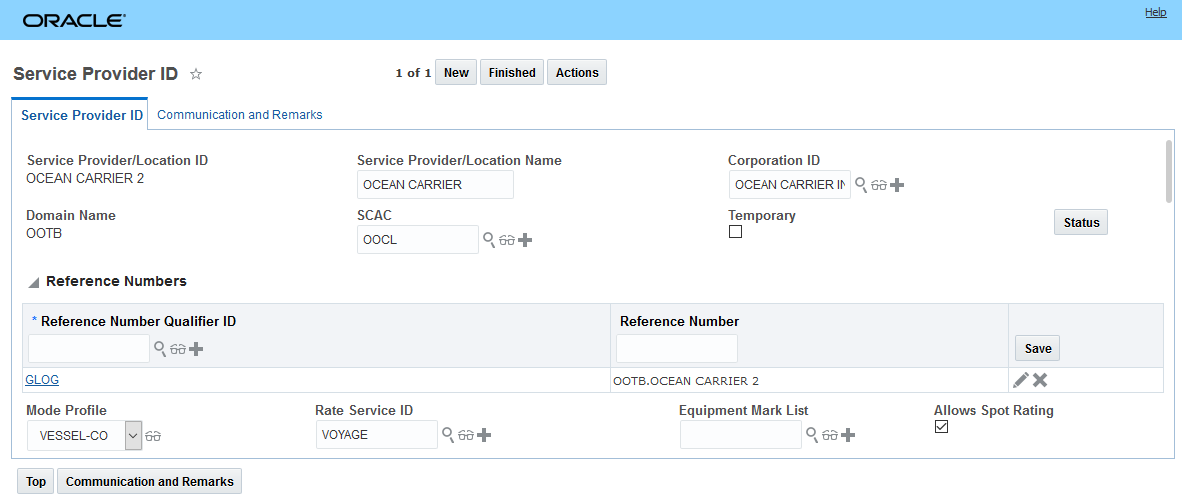Switch to the Communication and Remarks tab
Image resolution: width=1182 pixels, height=498 pixels.
pos(240,115)
